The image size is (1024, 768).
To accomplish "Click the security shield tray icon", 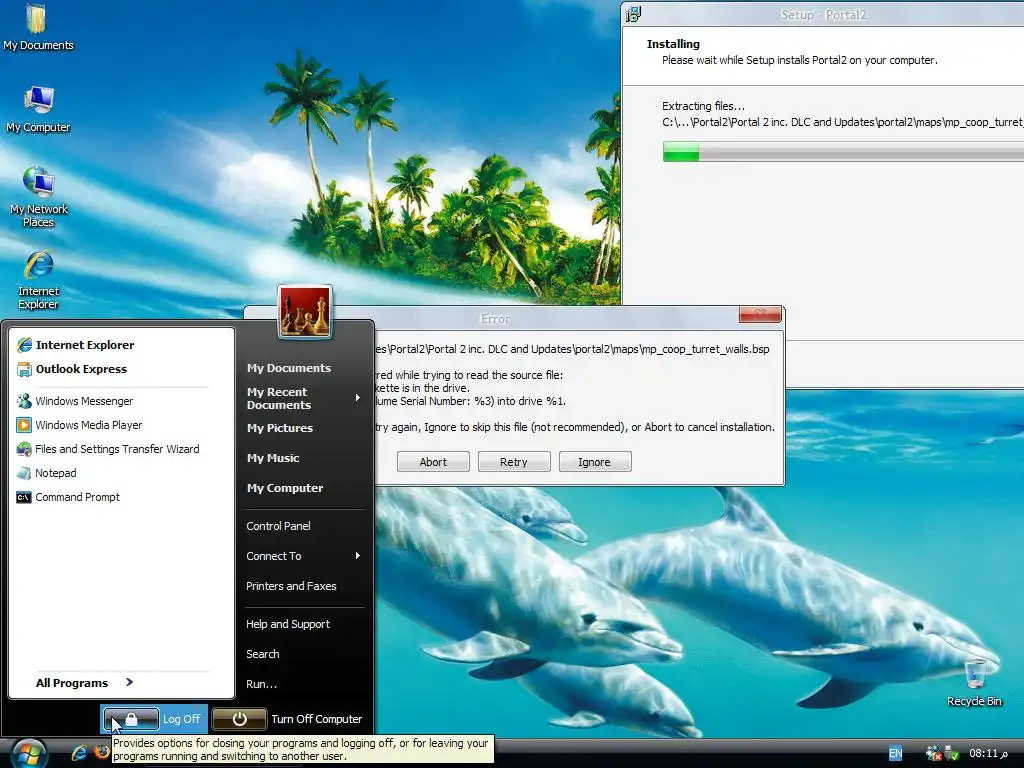I will (952, 753).
